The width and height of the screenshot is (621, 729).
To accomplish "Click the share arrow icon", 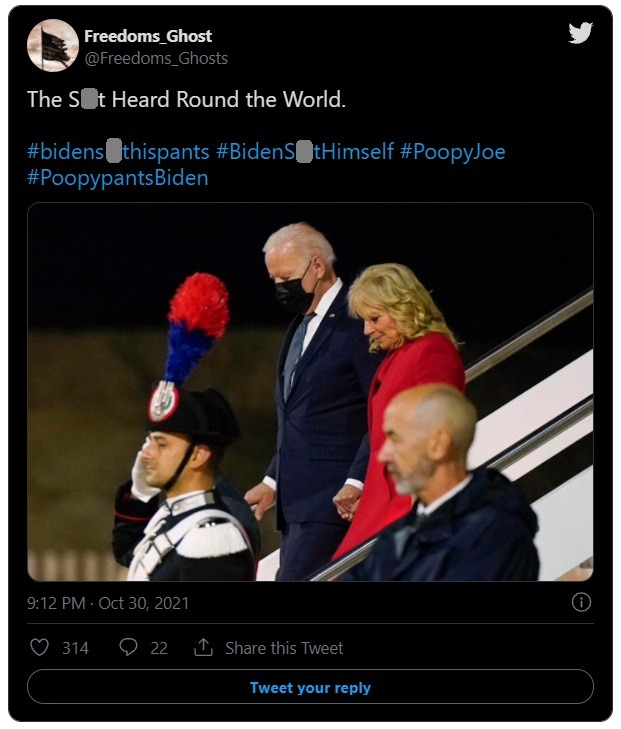I will tap(203, 648).
